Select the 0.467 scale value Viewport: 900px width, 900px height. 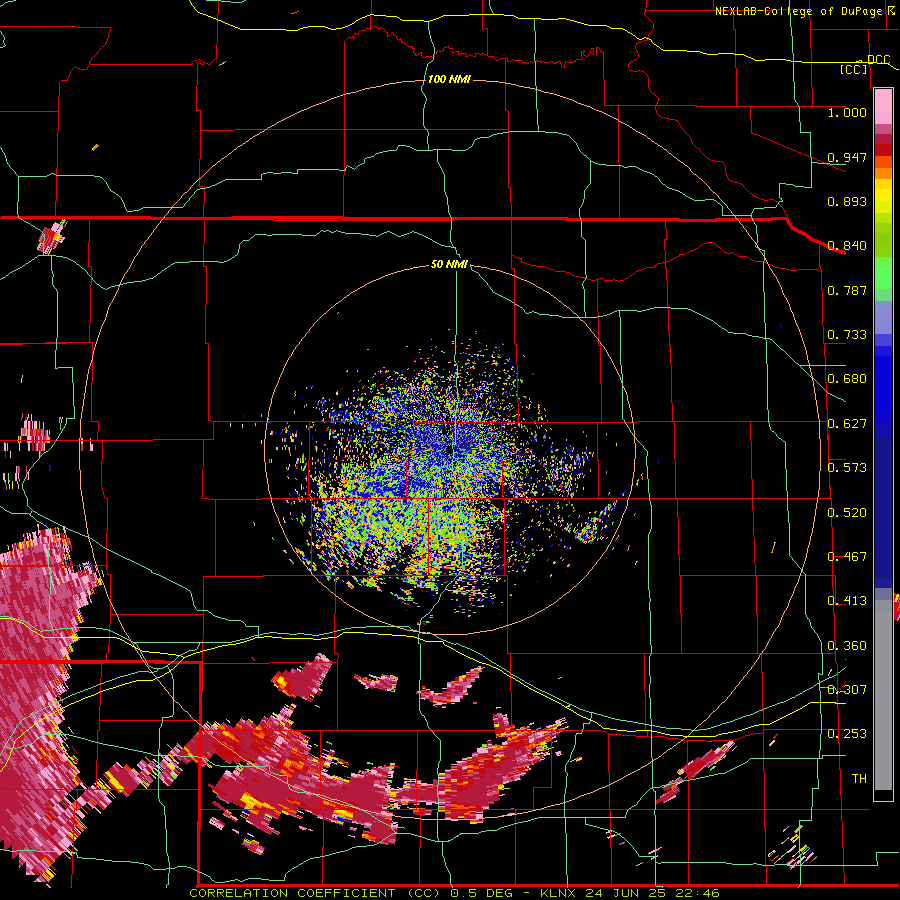pyautogui.click(x=847, y=557)
